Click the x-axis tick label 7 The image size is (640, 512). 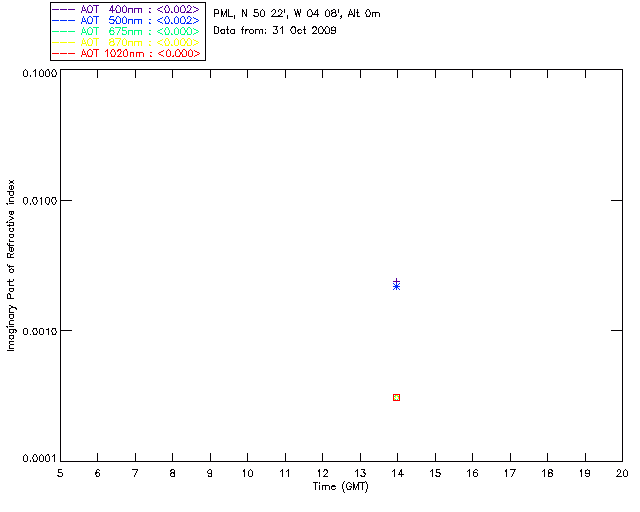[135, 473]
